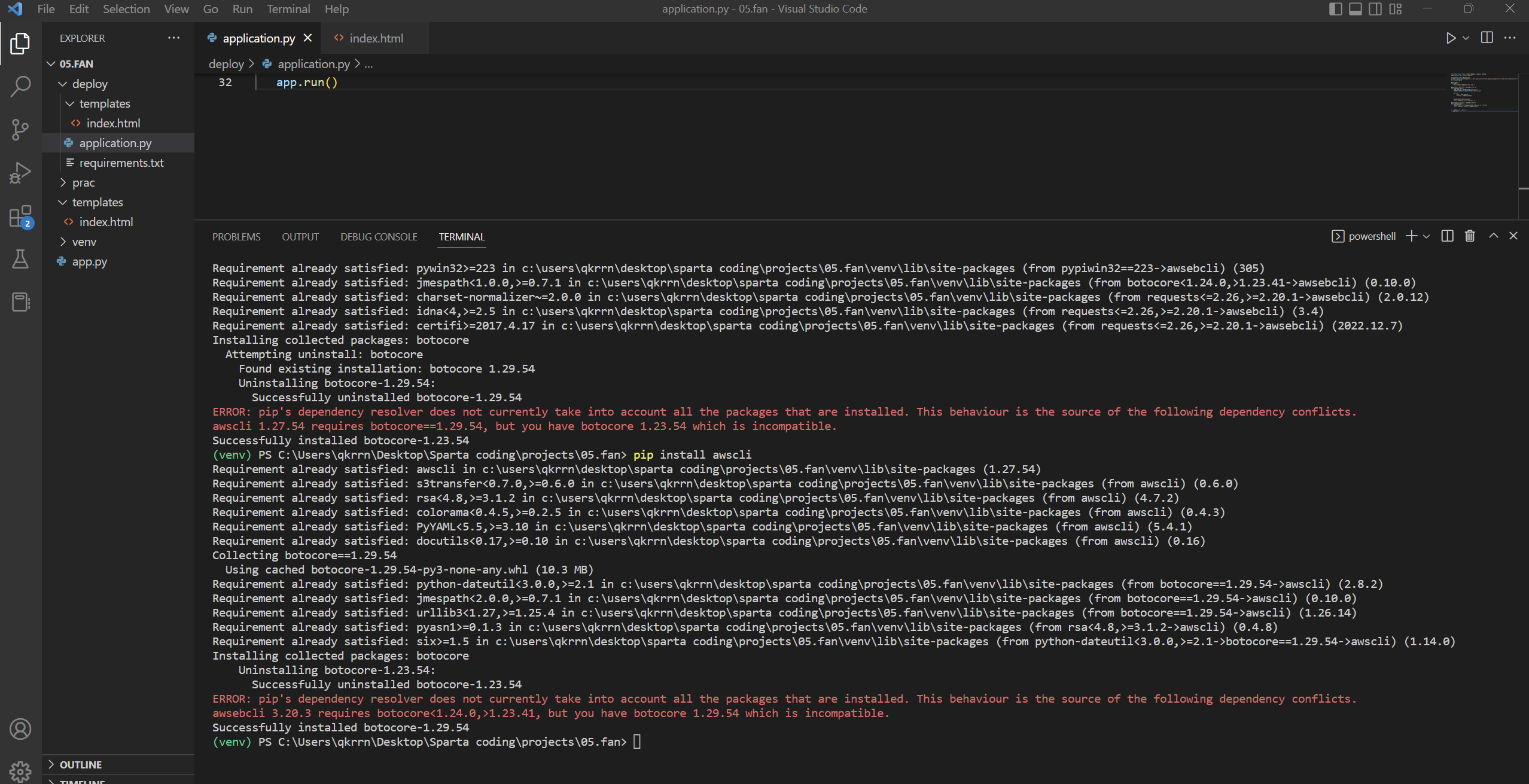Image resolution: width=1529 pixels, height=784 pixels.
Task: Maximize the panel size with caret icon
Action: (1494, 236)
